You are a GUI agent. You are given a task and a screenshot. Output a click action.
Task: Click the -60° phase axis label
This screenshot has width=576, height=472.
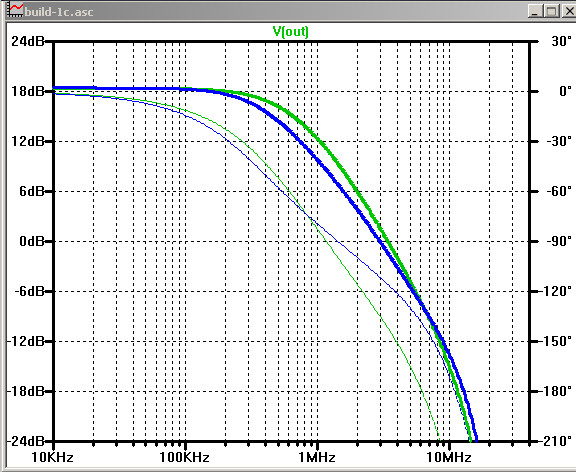(x=560, y=191)
